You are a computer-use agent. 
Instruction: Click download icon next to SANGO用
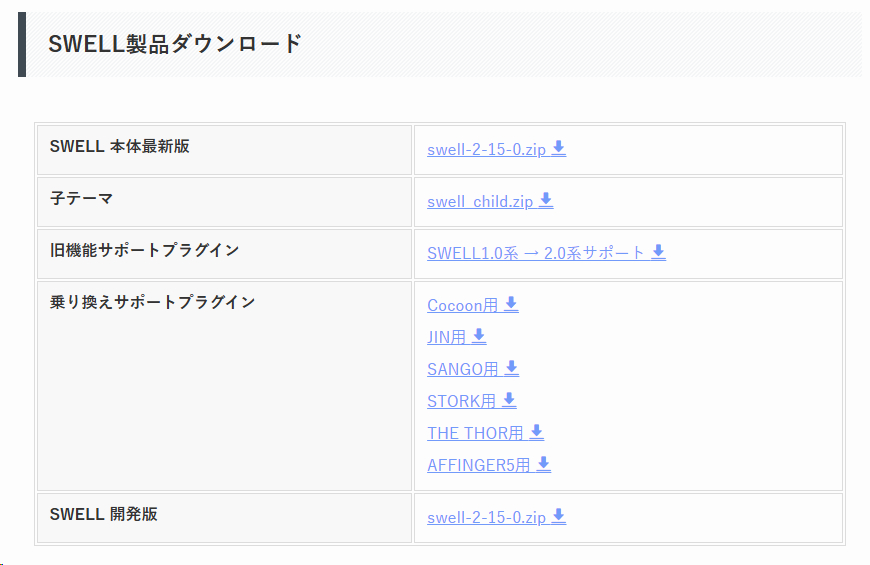point(511,369)
